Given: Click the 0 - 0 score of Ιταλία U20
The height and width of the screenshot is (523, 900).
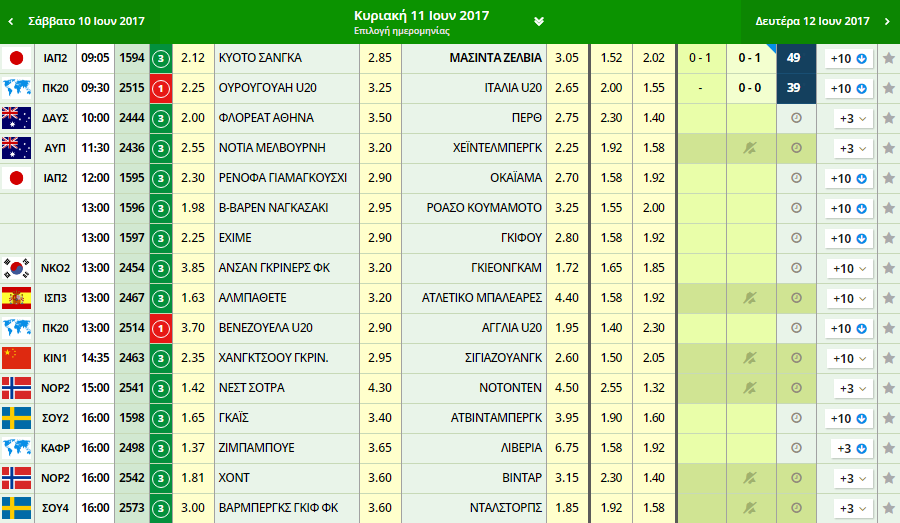Looking at the screenshot, I should click(x=749, y=88).
